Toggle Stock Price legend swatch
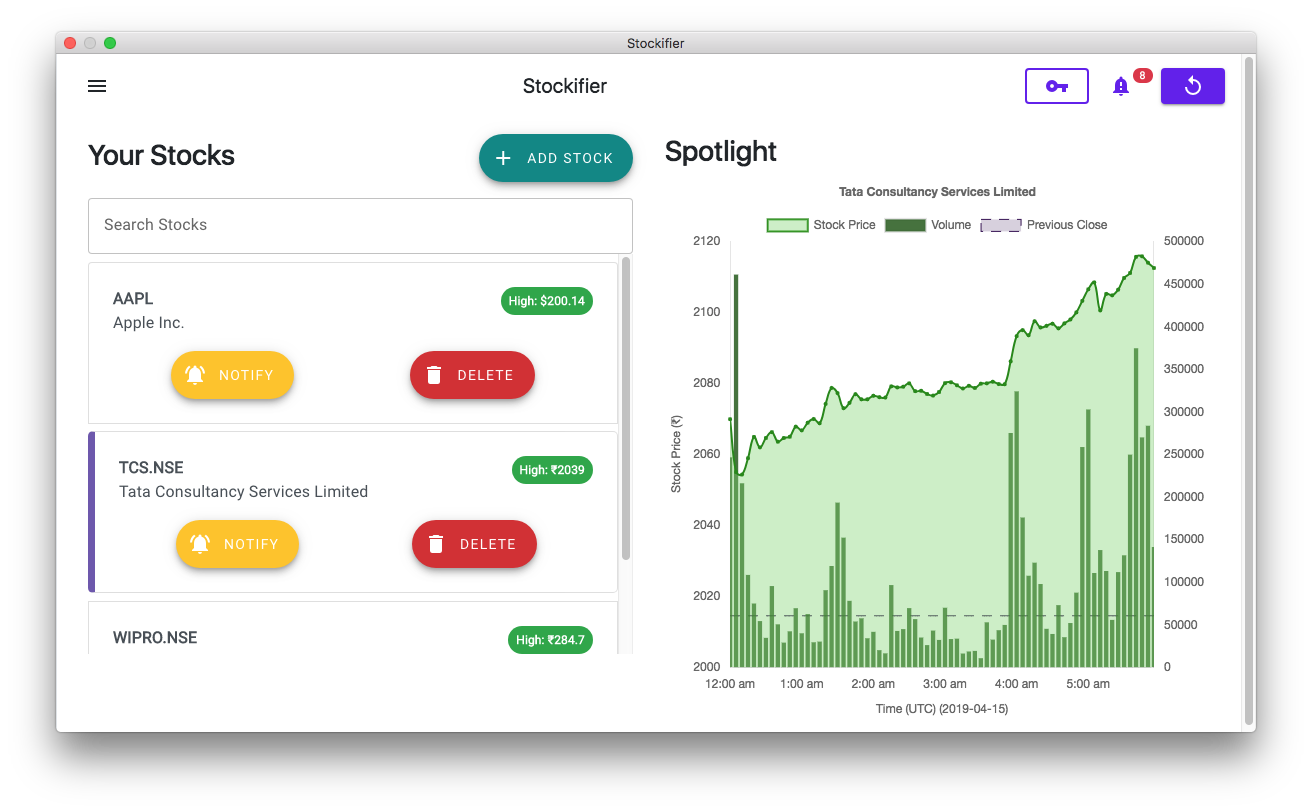This screenshot has width=1312, height=812. pos(787,225)
